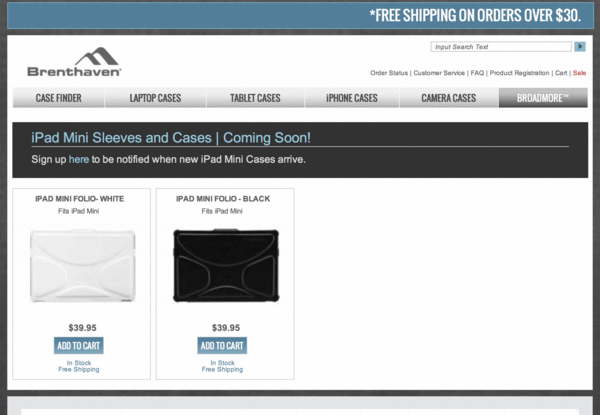Click 'Free Shipping' text under black folio

pyautogui.click(x=222, y=369)
